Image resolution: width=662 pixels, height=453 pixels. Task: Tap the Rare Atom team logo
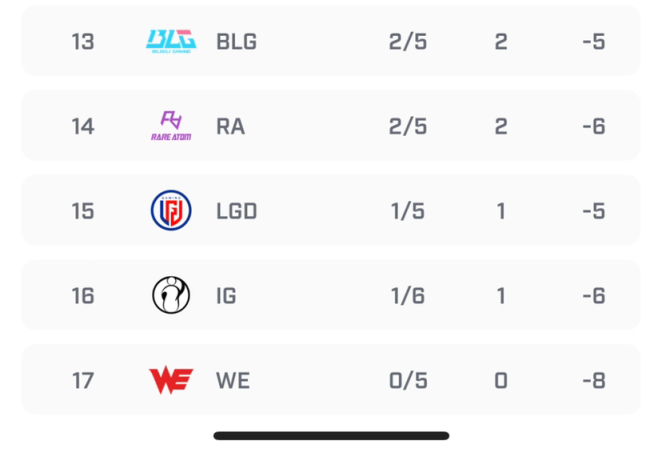(171, 126)
